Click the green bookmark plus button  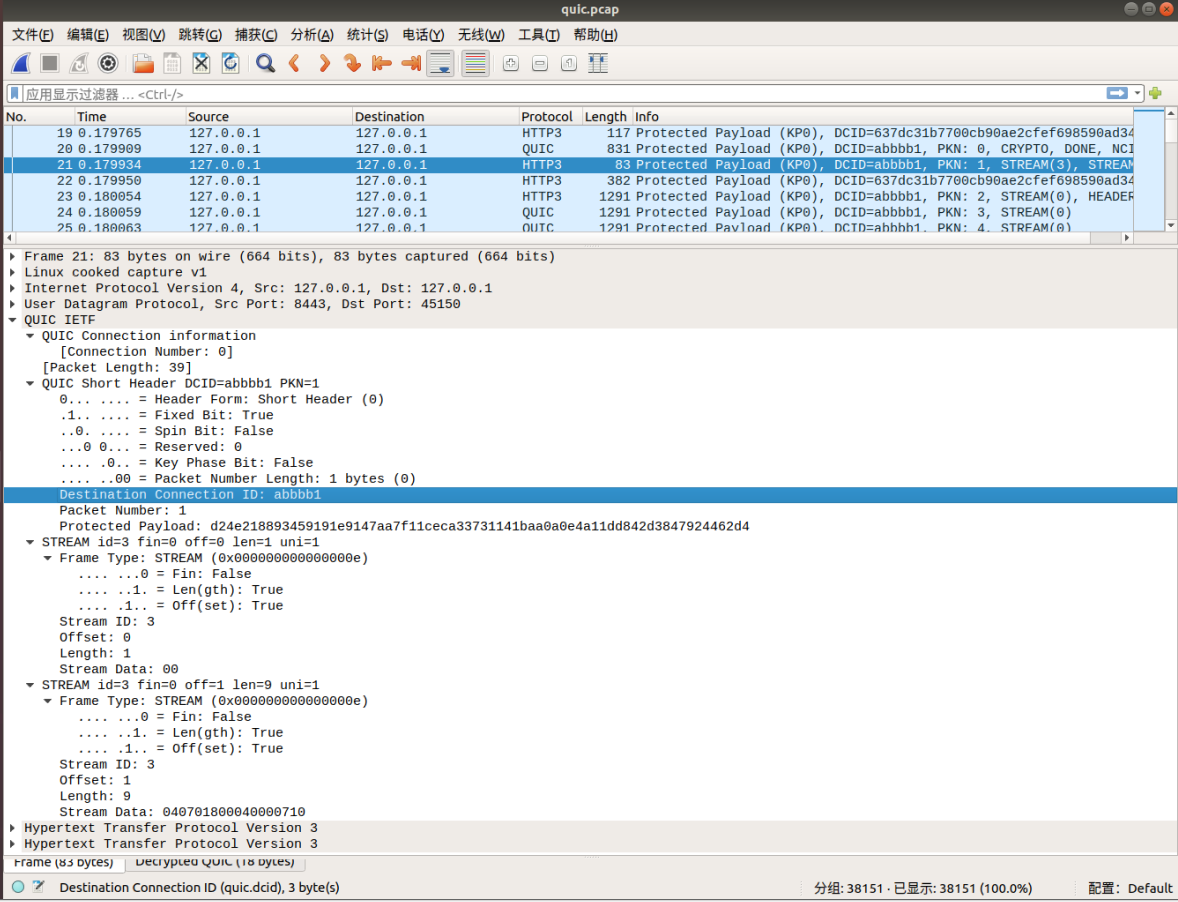click(x=1156, y=93)
